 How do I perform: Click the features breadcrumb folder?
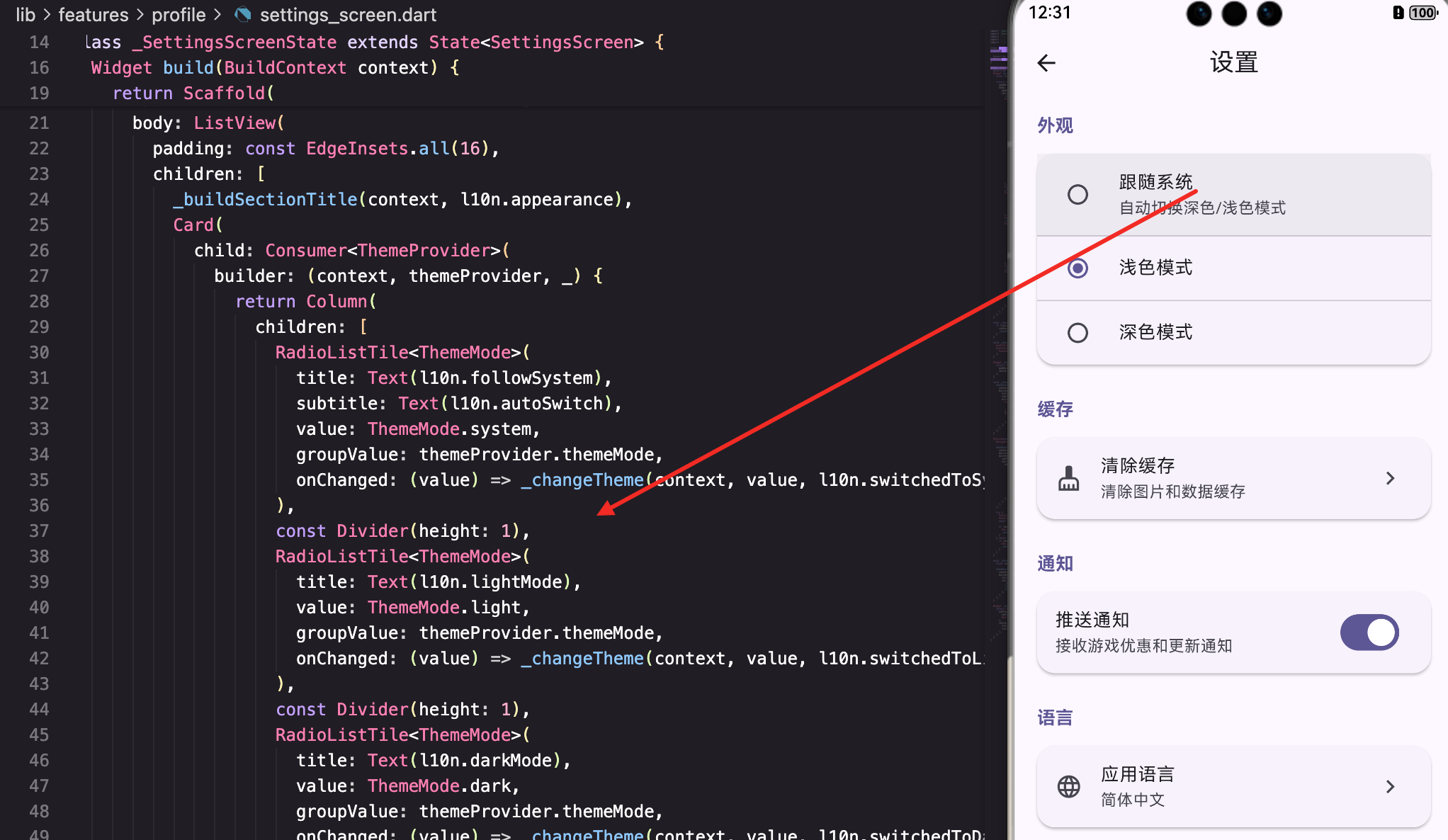coord(94,14)
